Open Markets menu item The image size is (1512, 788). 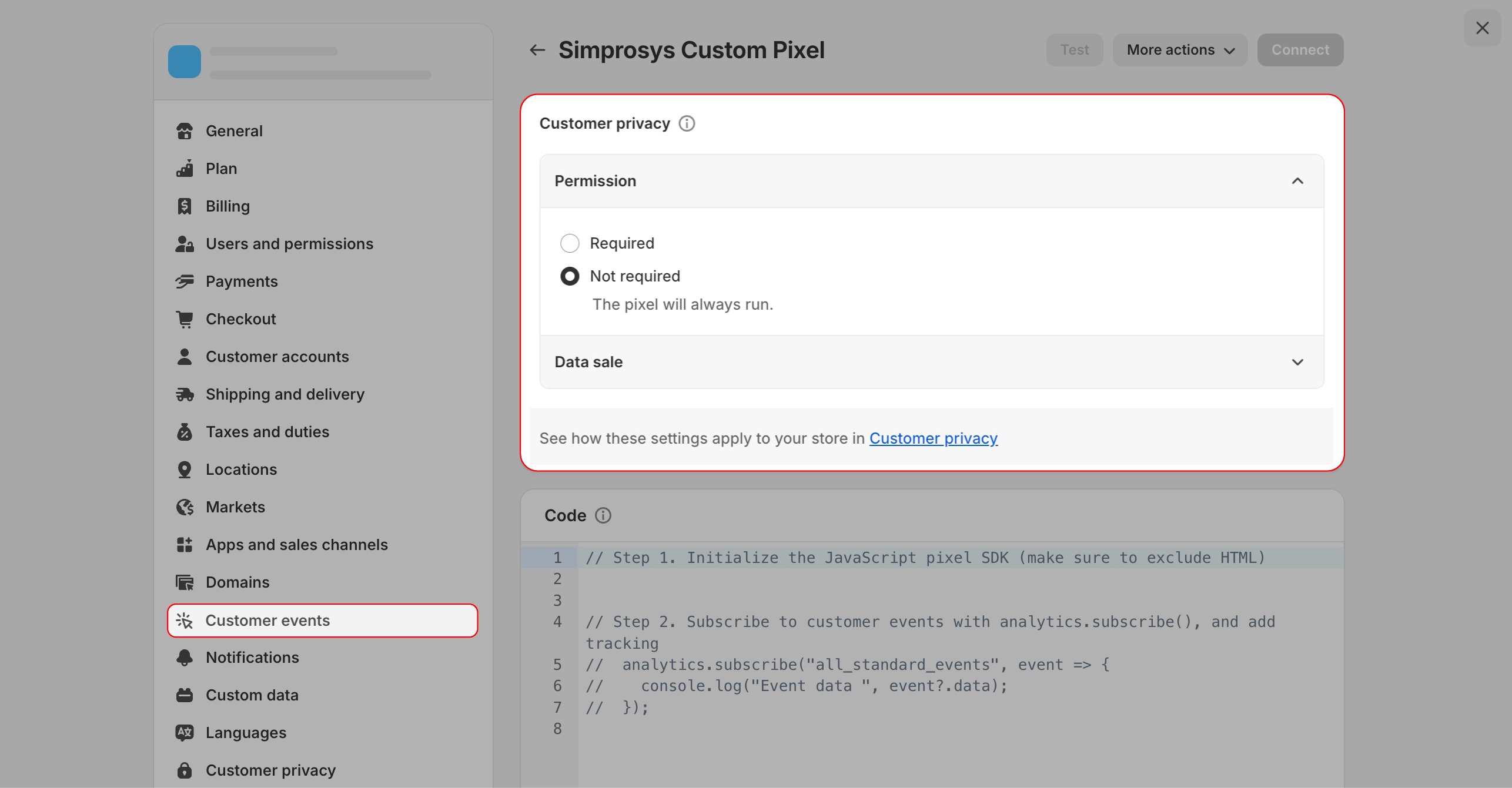(x=323, y=507)
